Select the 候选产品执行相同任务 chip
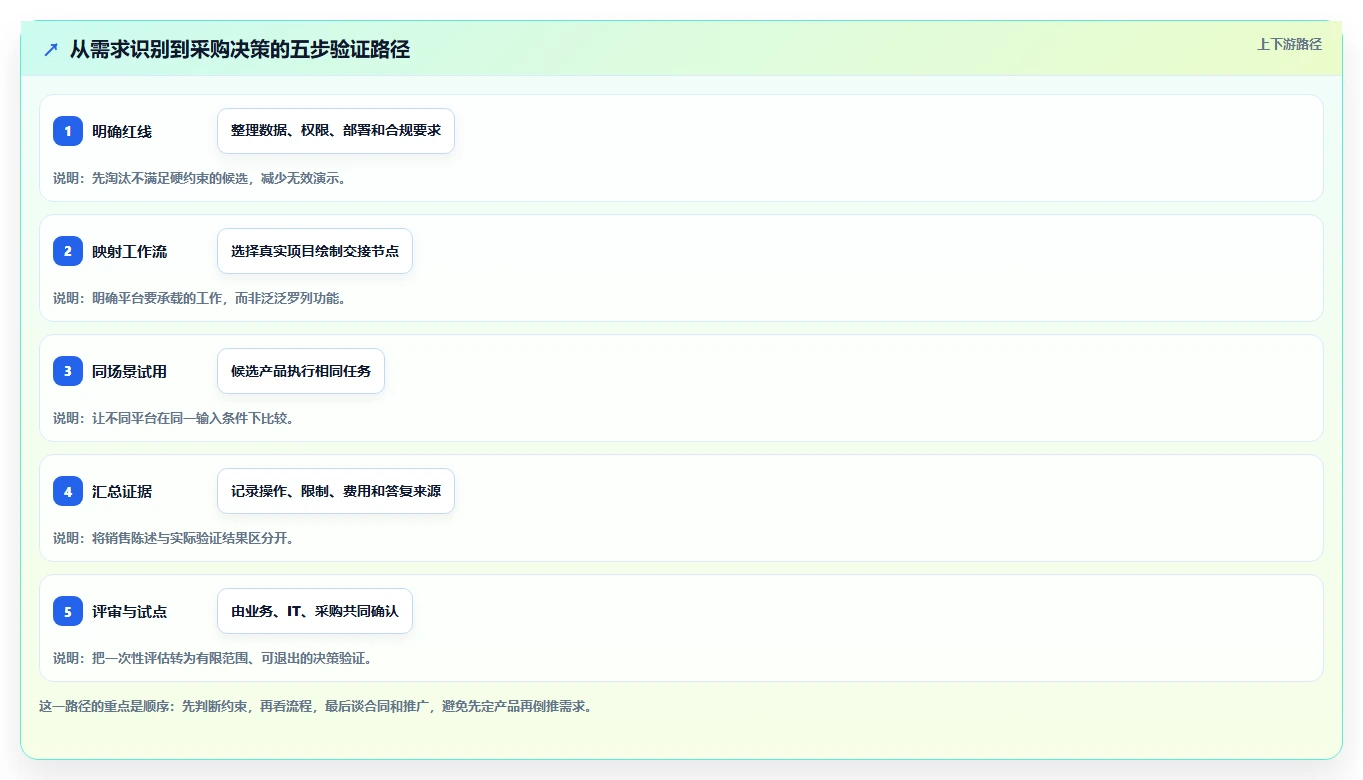1363x780 pixels. [x=301, y=371]
